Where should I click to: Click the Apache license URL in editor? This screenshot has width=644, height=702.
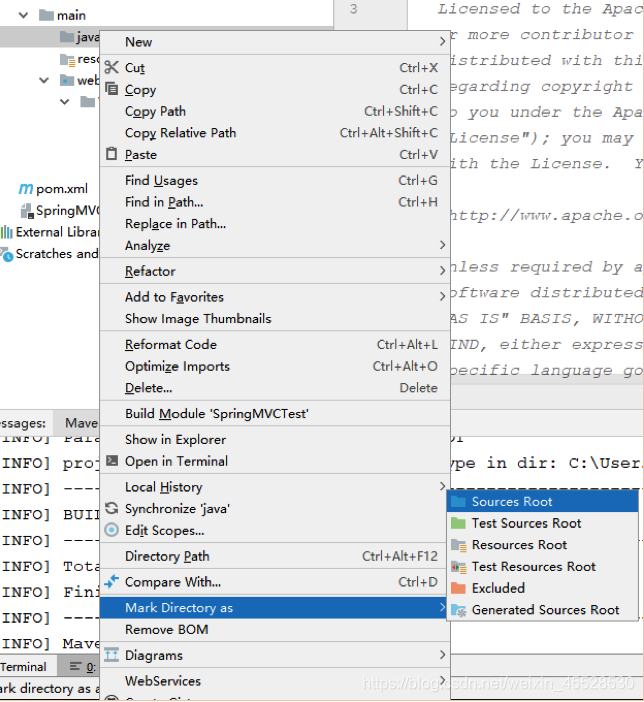pos(546,216)
